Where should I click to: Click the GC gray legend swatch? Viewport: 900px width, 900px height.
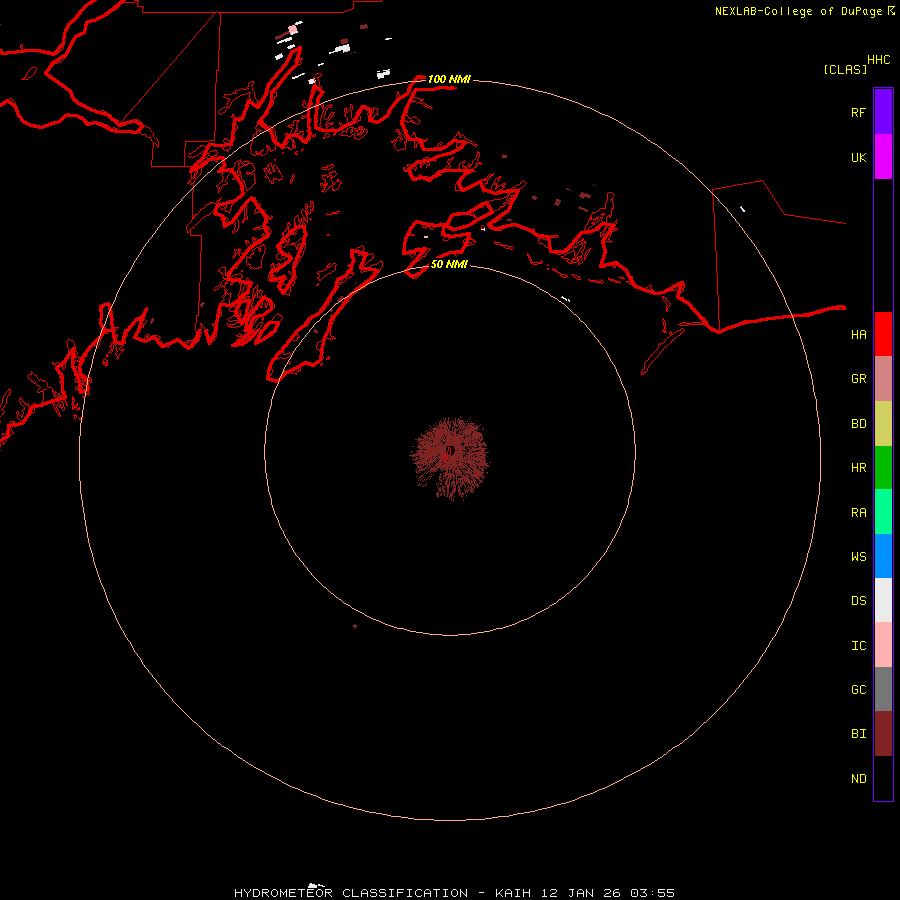[883, 689]
